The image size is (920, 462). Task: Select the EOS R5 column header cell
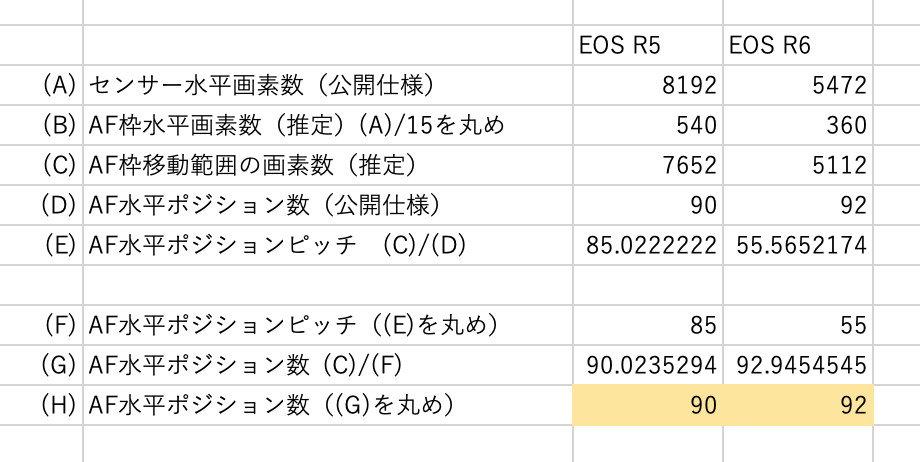coord(647,46)
